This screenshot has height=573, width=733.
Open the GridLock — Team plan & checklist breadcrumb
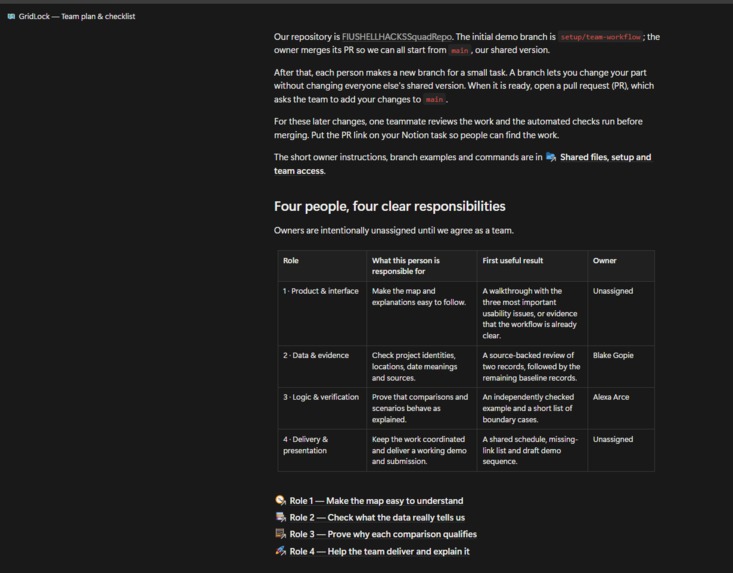click(77, 16)
